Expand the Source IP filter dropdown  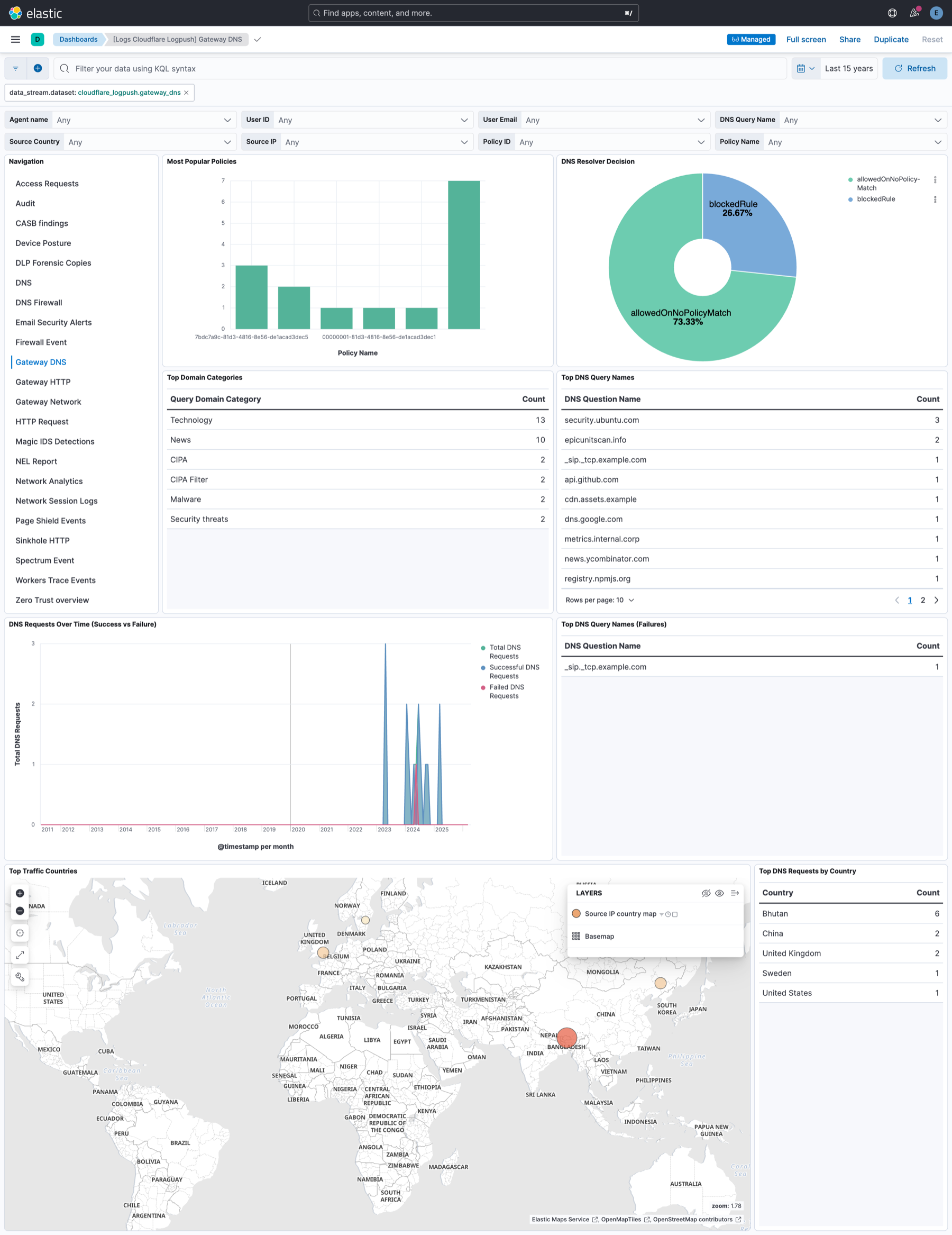pyautogui.click(x=377, y=142)
